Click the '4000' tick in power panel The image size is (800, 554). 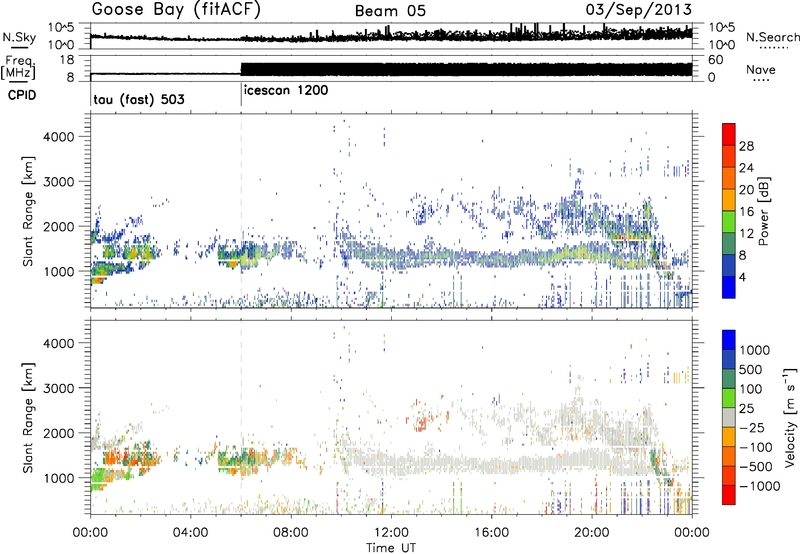coord(58,137)
